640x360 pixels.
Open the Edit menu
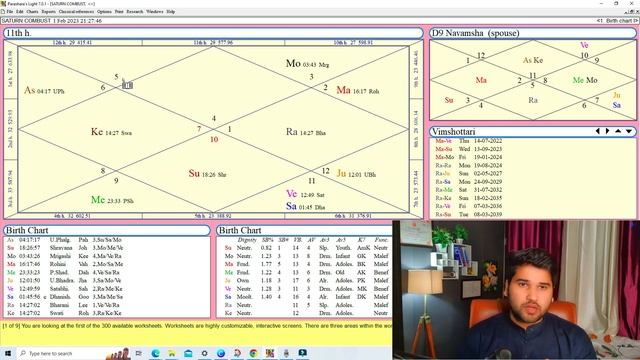tap(20, 12)
